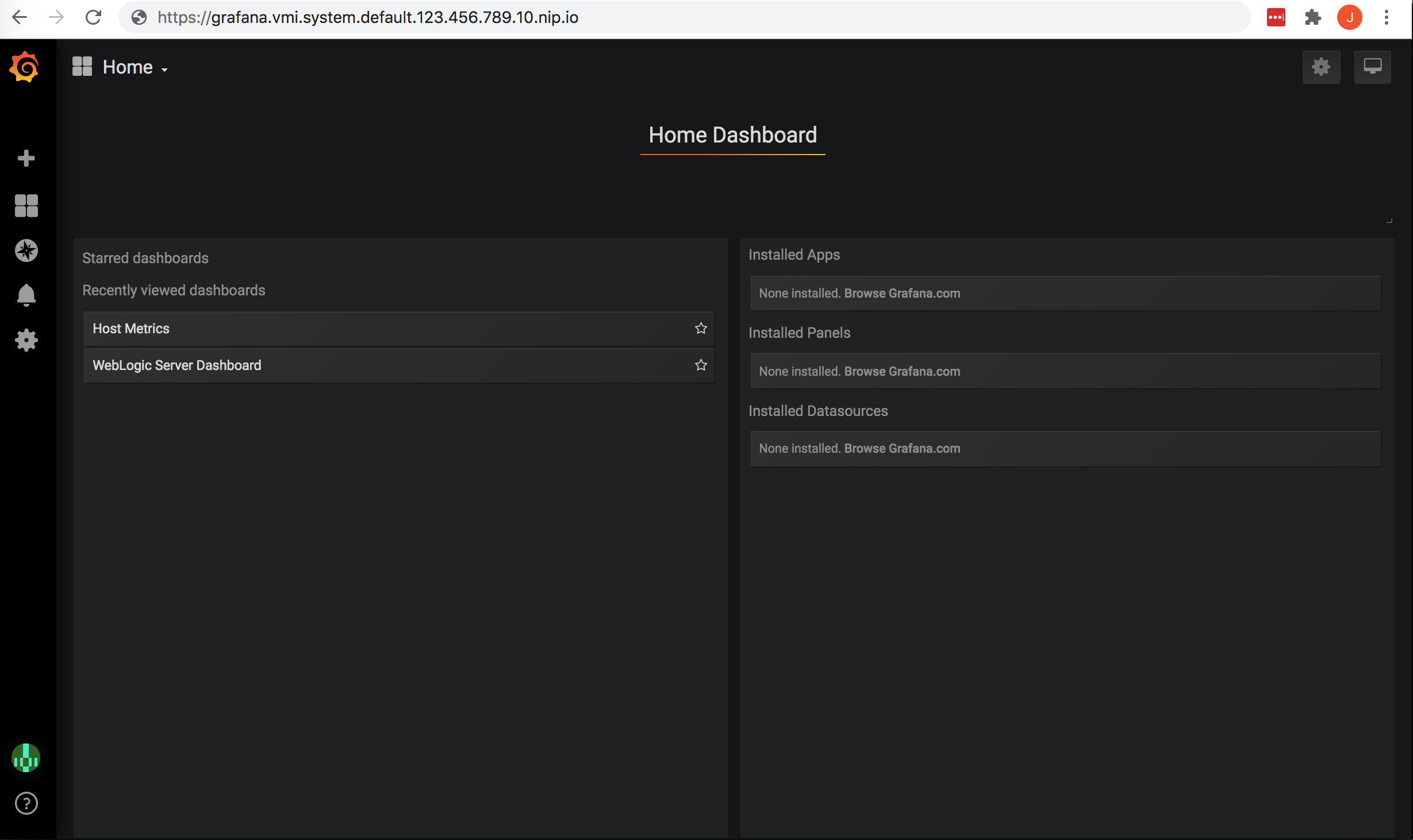Open the Host Metrics dashboard
The height and width of the screenshot is (840, 1413).
tap(131, 328)
